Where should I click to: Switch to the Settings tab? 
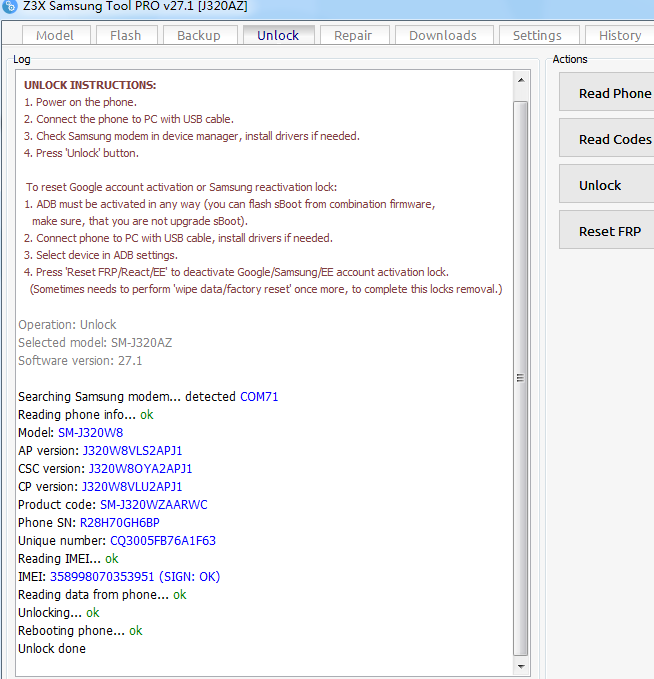pos(538,35)
